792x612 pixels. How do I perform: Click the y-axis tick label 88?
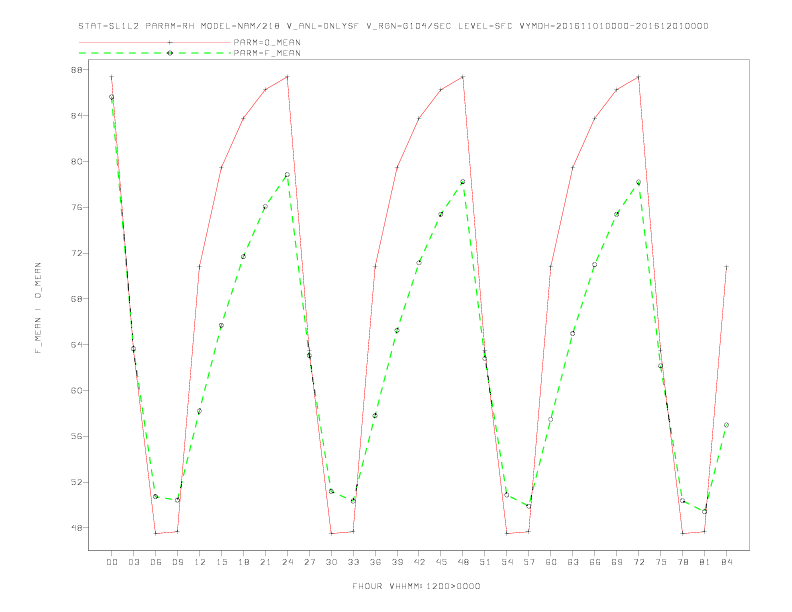[77, 70]
